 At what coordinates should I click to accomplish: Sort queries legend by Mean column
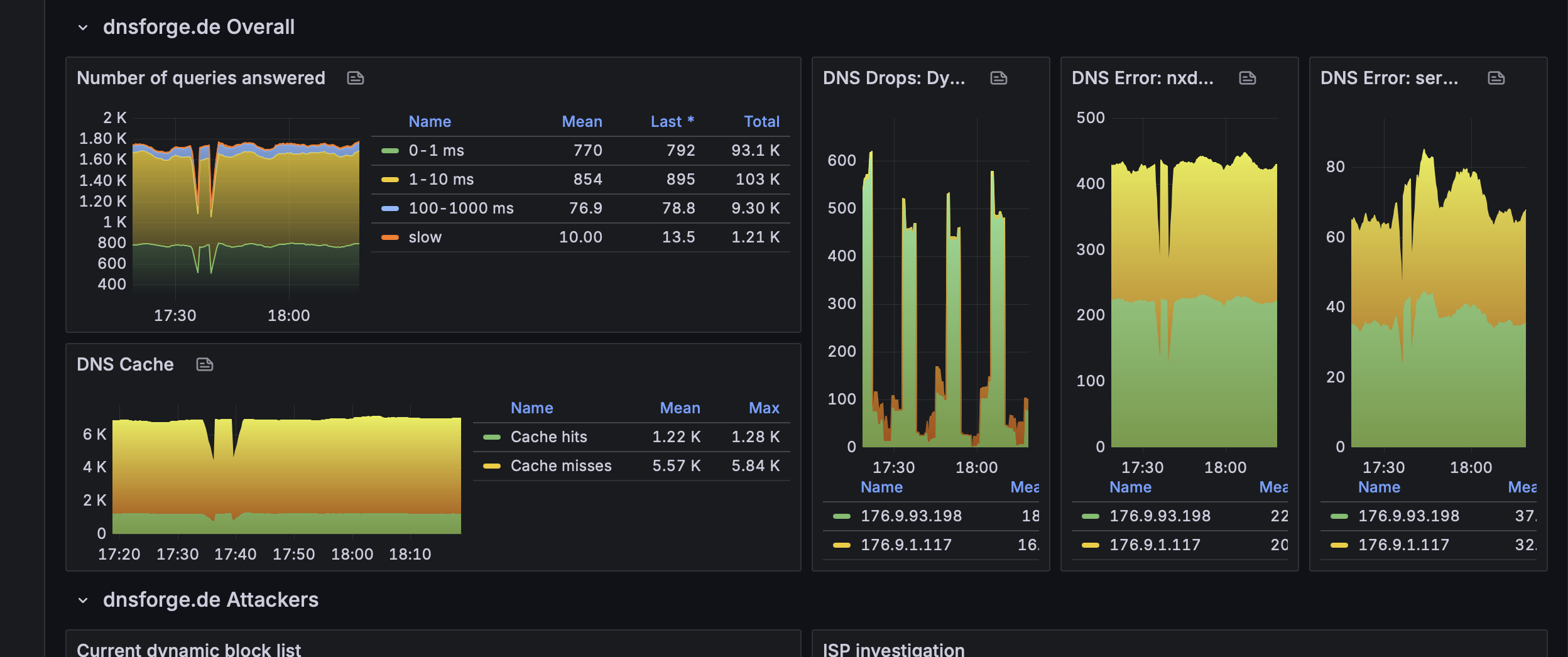pos(582,121)
